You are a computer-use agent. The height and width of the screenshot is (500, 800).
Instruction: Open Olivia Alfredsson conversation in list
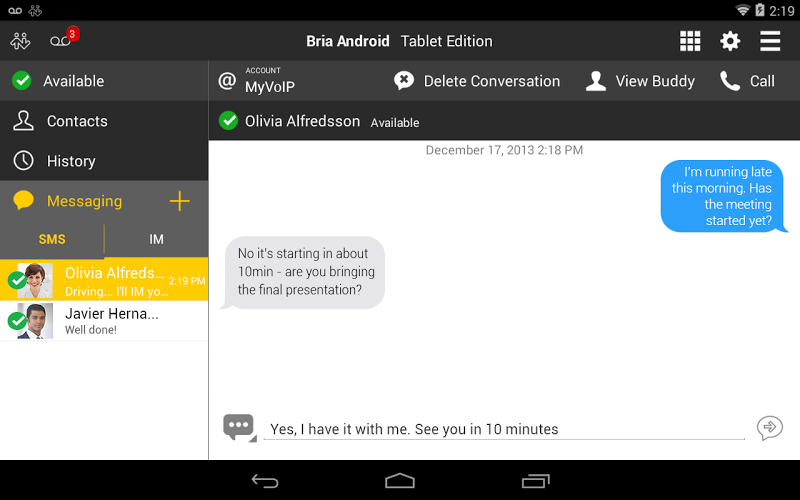point(104,280)
